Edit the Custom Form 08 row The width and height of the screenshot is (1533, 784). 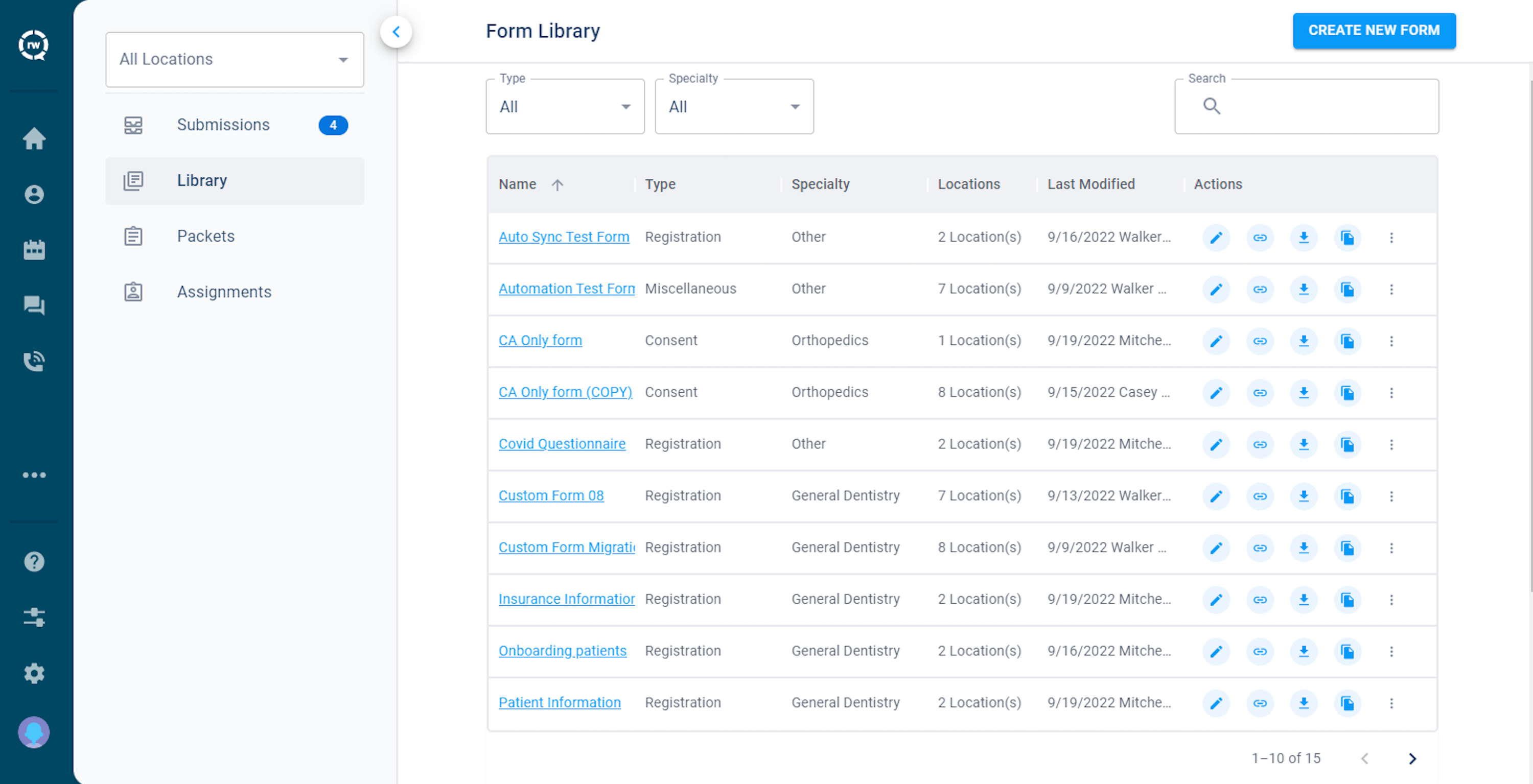[1216, 496]
